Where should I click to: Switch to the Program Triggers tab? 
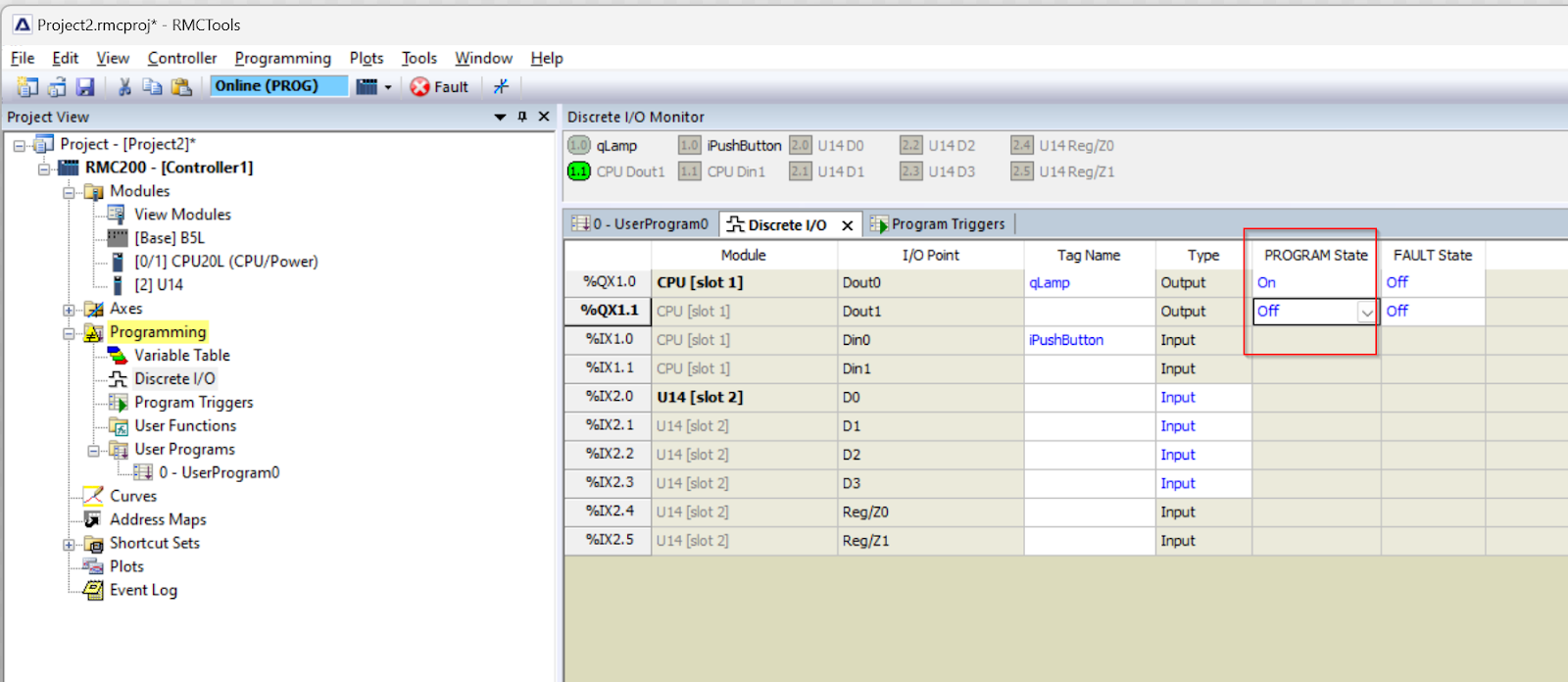938,224
